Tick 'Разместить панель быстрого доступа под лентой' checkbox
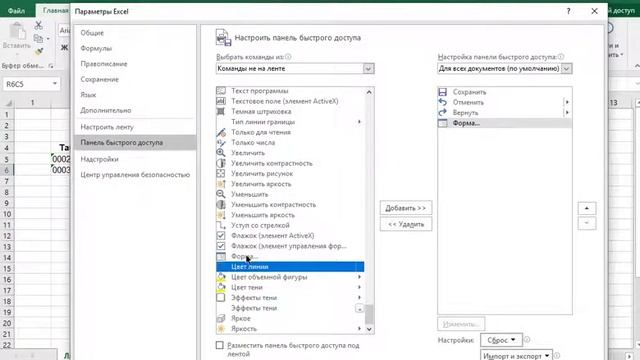Screen dimensions: 640x360 [x=220, y=345]
